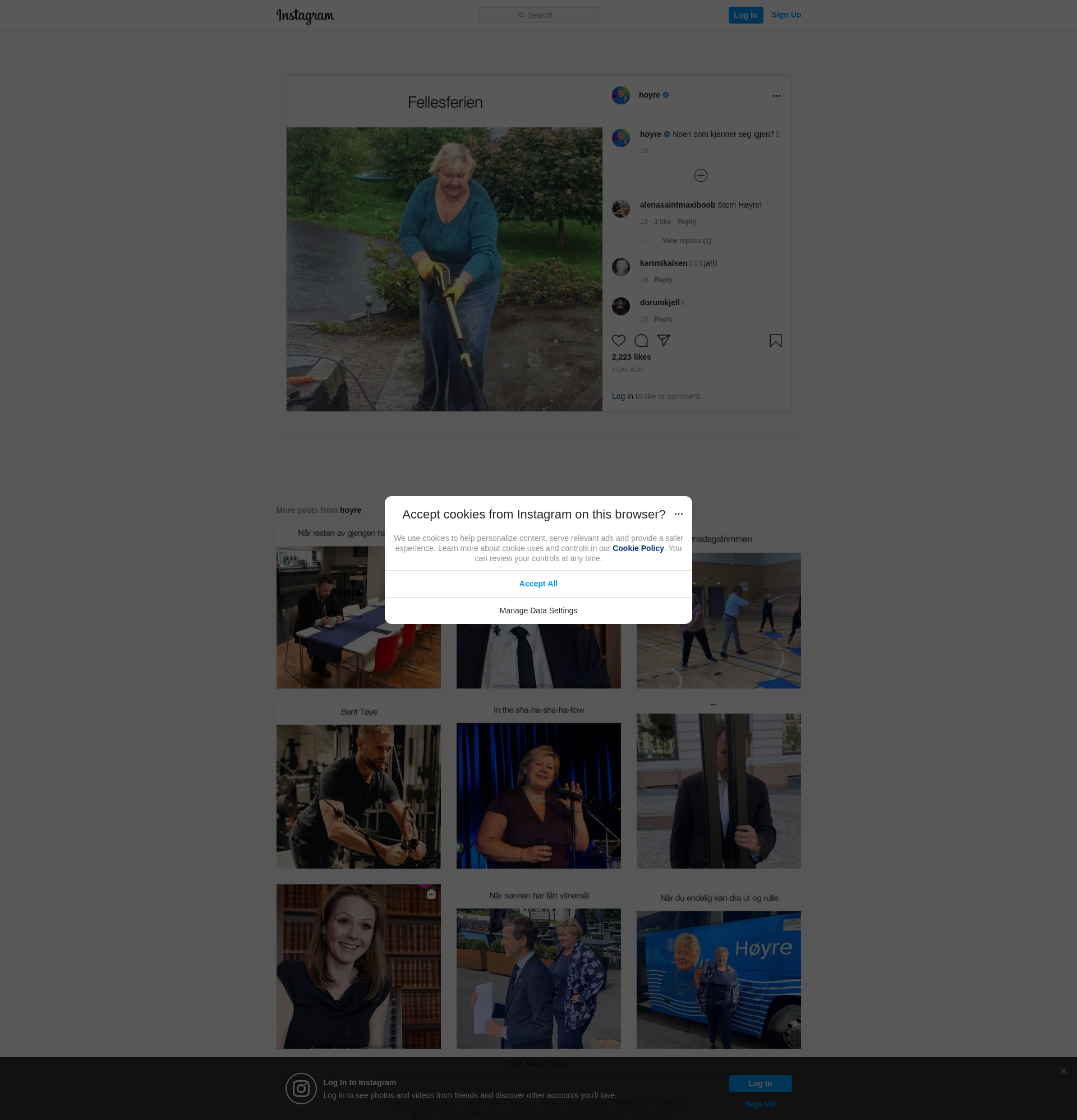Click the 2,223 likes count
Viewport: 1077px width, 1120px height.
click(x=630, y=356)
